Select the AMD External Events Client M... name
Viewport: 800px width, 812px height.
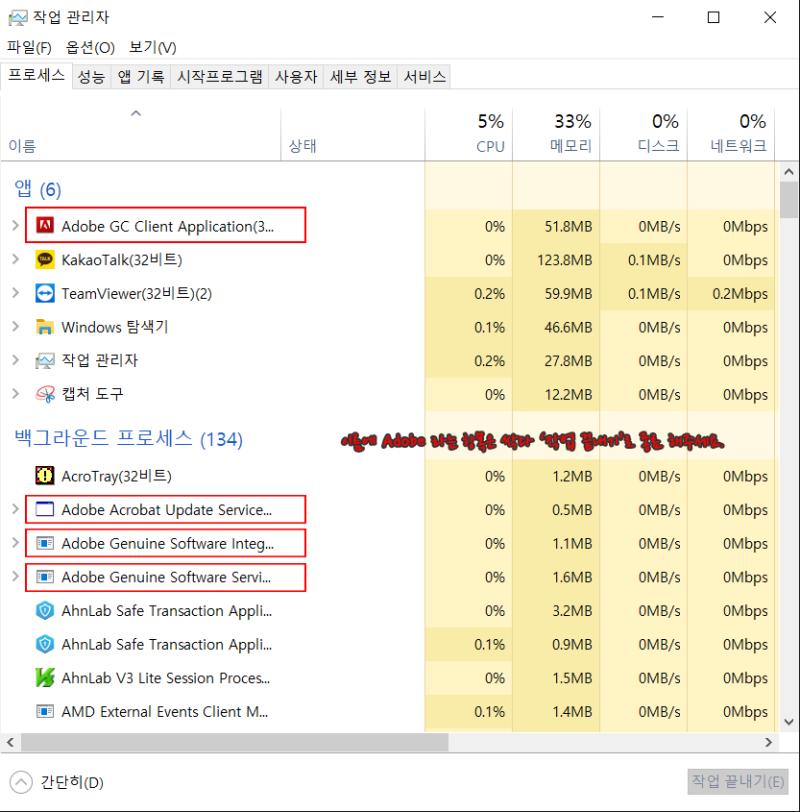(165, 712)
